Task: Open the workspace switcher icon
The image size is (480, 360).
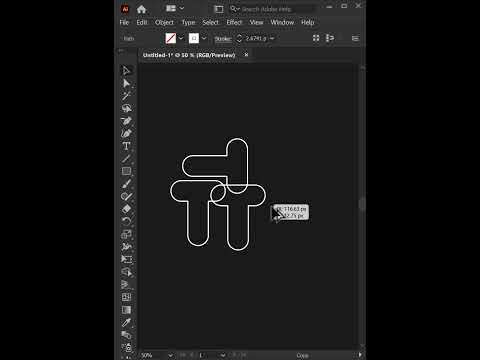Action: pos(219,9)
